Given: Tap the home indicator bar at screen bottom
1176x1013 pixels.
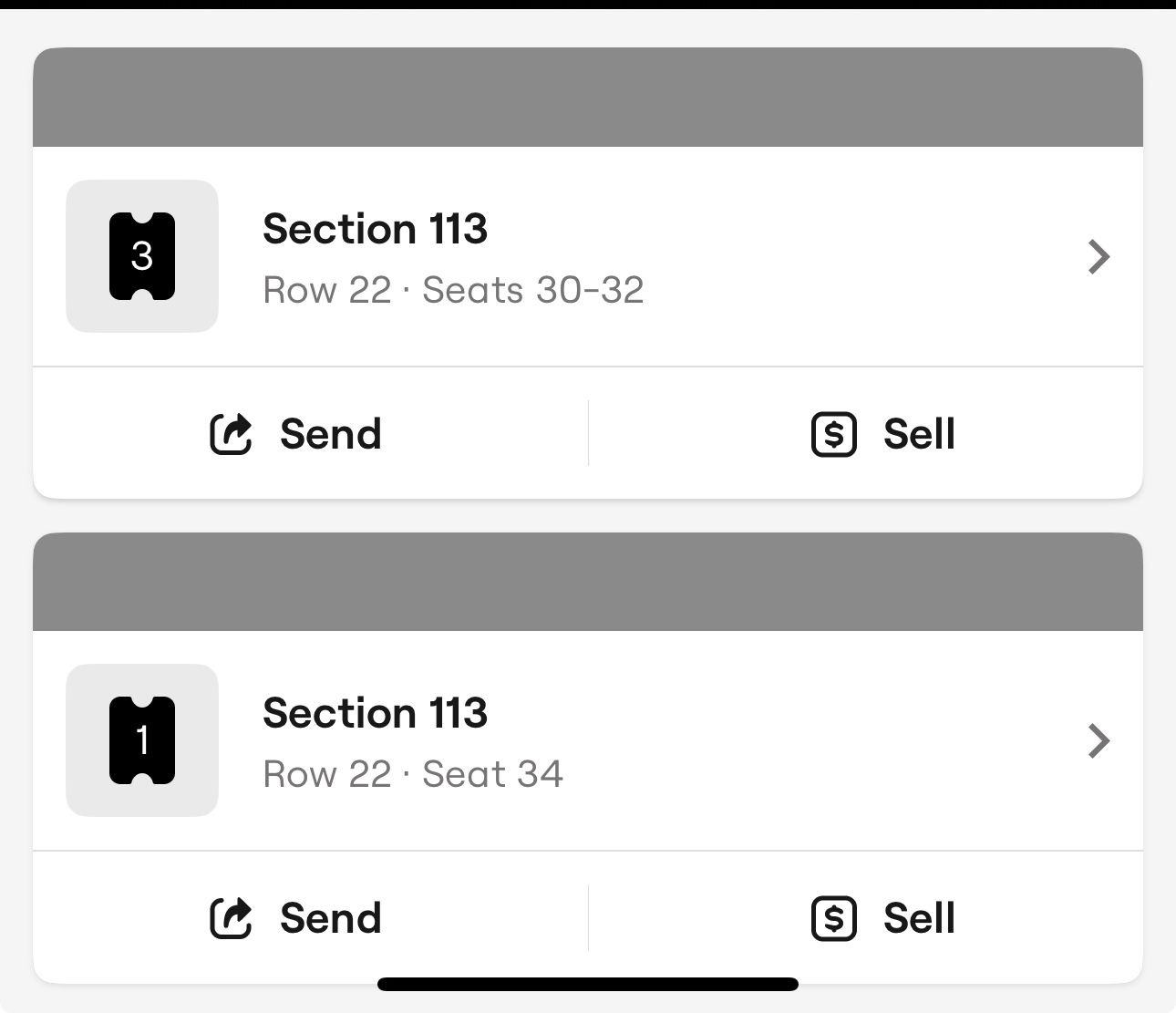Looking at the screenshot, I should [588, 984].
